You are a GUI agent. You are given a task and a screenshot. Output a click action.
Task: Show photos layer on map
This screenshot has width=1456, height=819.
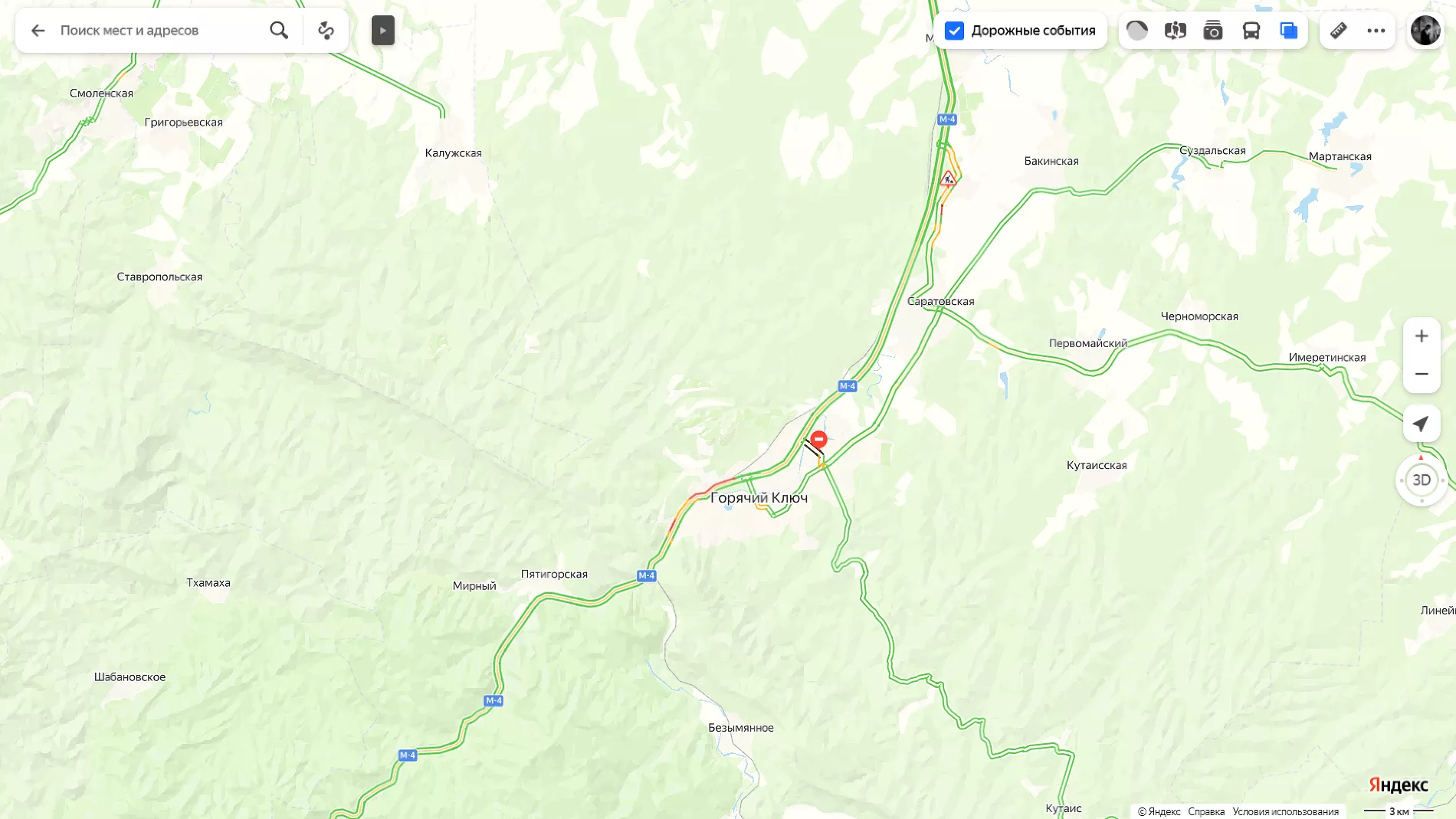(x=1213, y=31)
